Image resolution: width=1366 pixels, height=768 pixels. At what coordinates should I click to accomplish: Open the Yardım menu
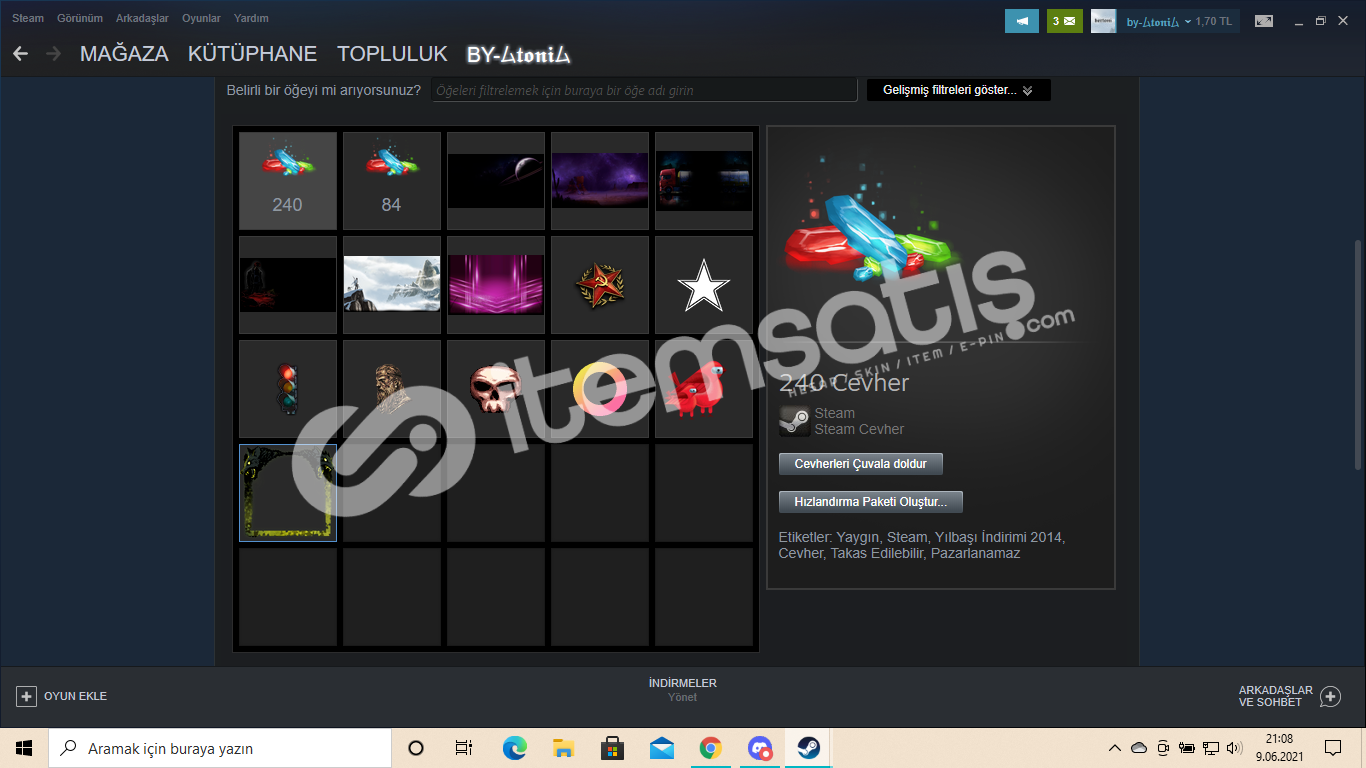(x=250, y=18)
